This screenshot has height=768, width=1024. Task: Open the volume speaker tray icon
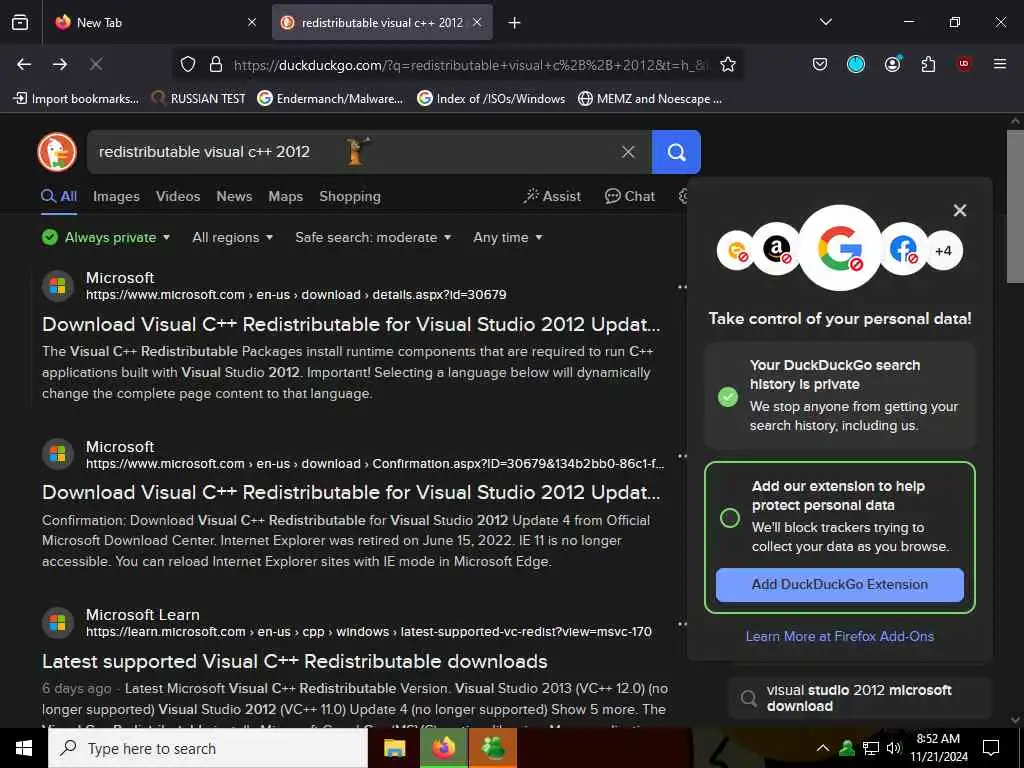tap(894, 748)
